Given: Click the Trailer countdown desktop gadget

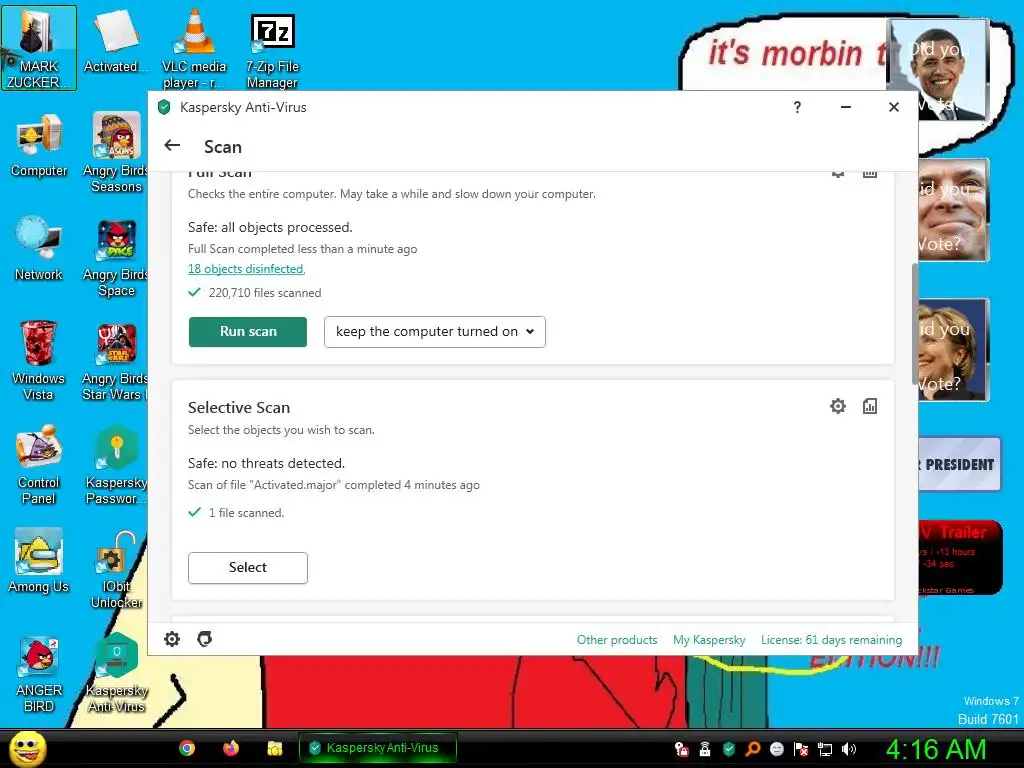Looking at the screenshot, I should (x=960, y=557).
